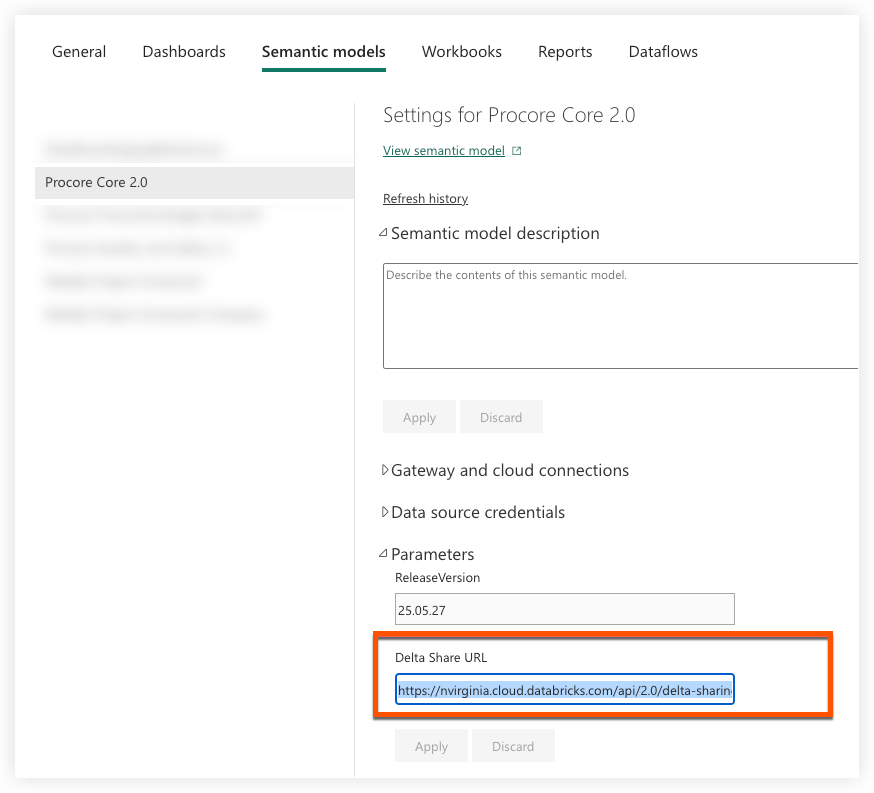Open the Reports tab
This screenshot has width=874, height=793.
565,51
